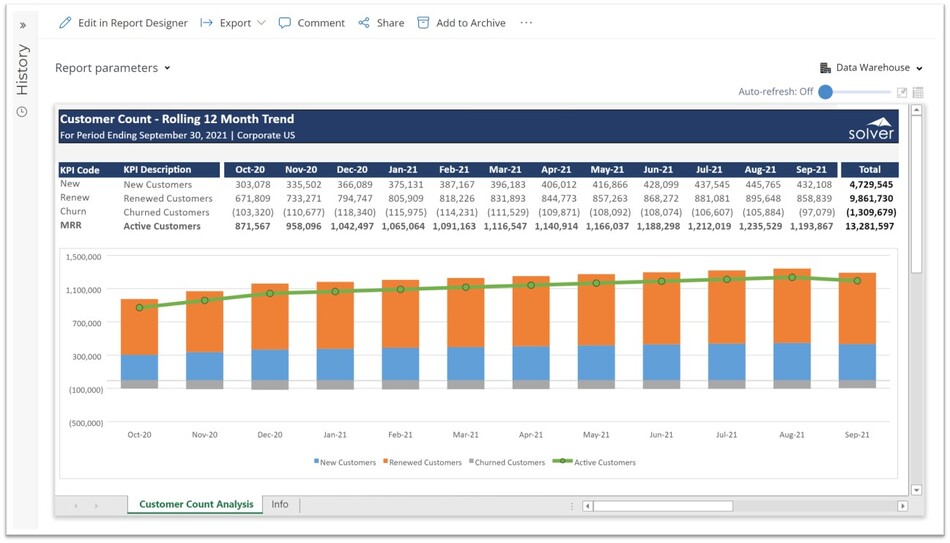Viewport: 950px width, 543px height.
Task: Click the expand report icon beside the slider
Action: pos(901,92)
